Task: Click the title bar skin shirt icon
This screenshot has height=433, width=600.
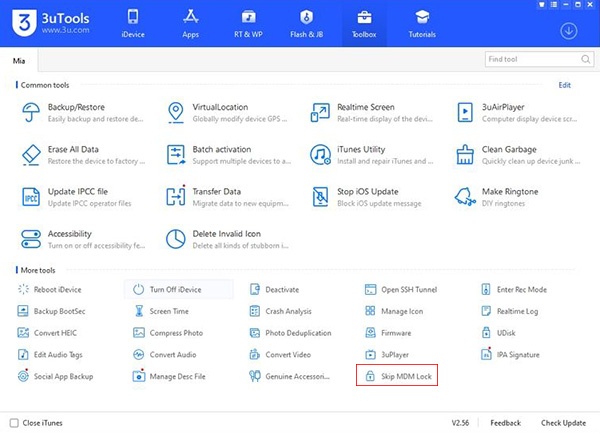Action: [541, 5]
